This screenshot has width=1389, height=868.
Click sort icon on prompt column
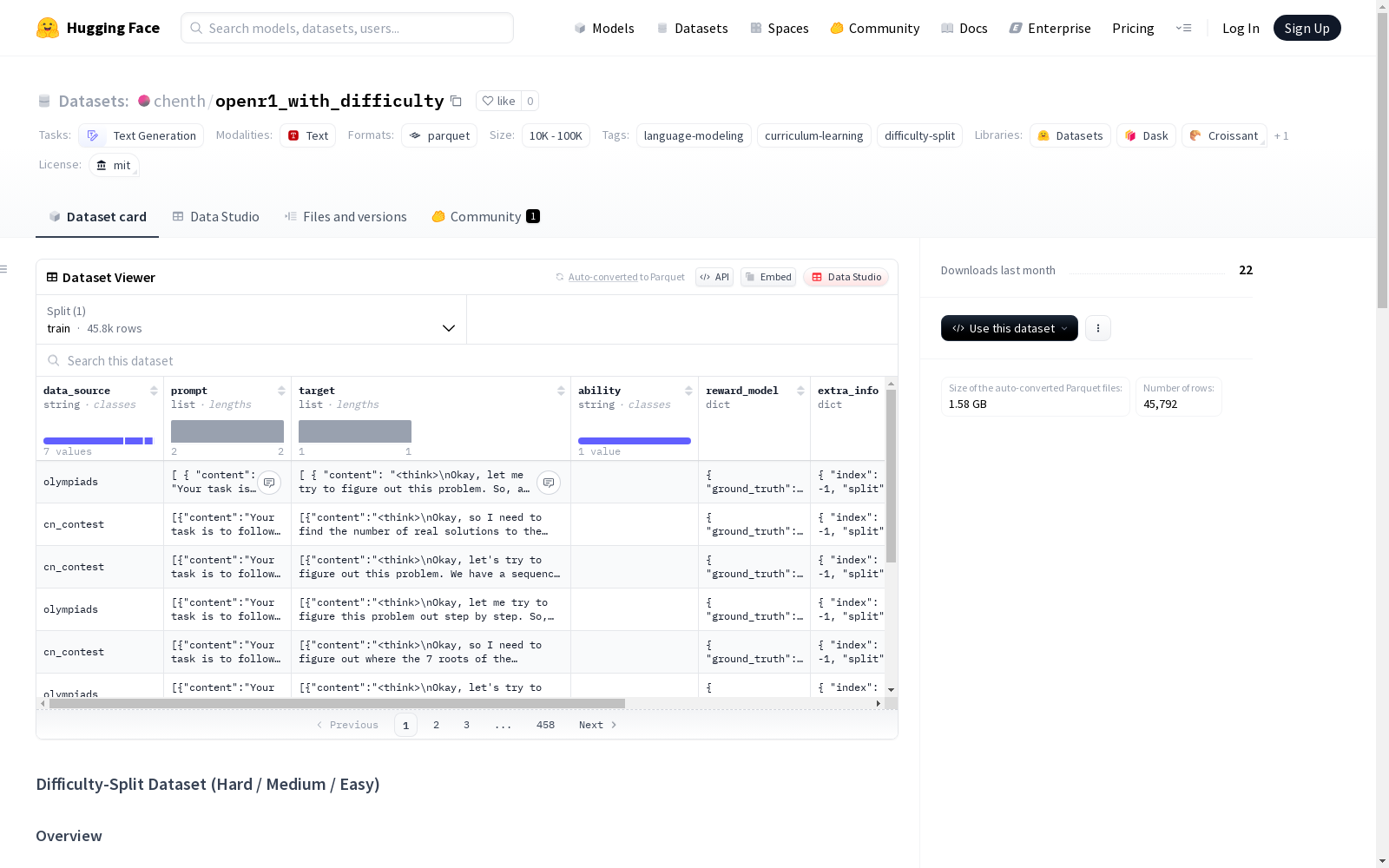[281, 391]
